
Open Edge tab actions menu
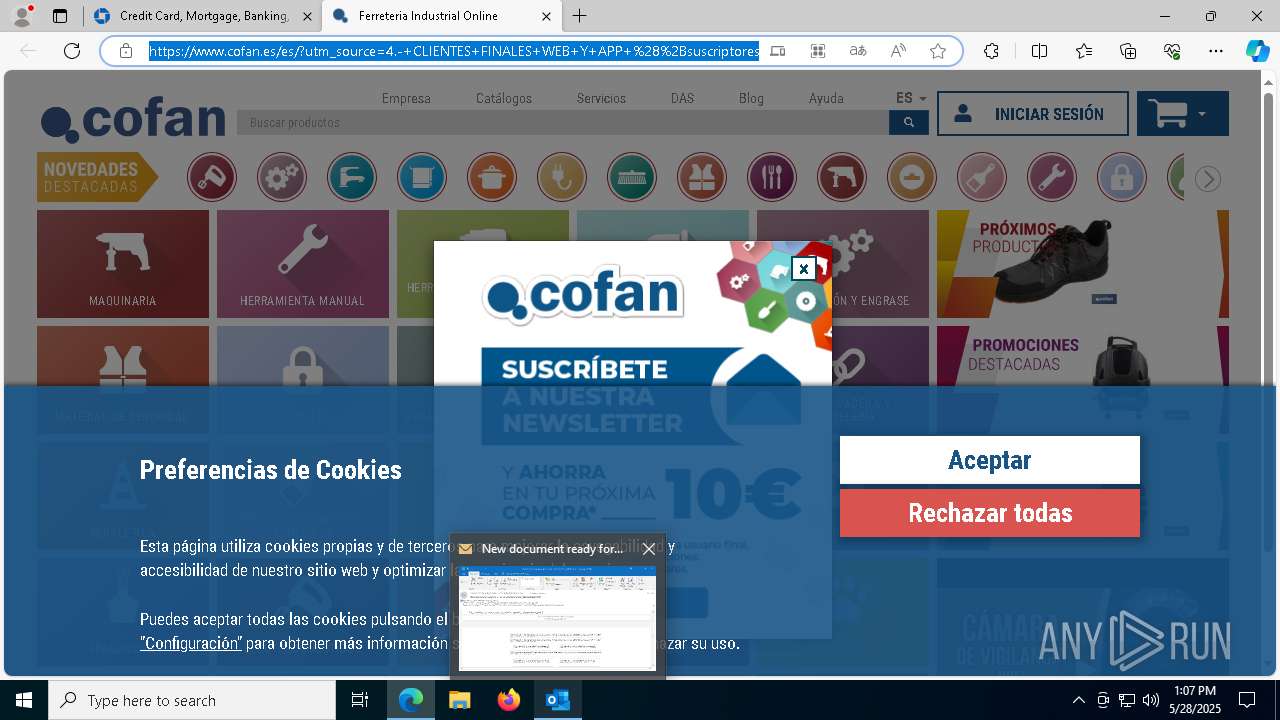(x=60, y=16)
